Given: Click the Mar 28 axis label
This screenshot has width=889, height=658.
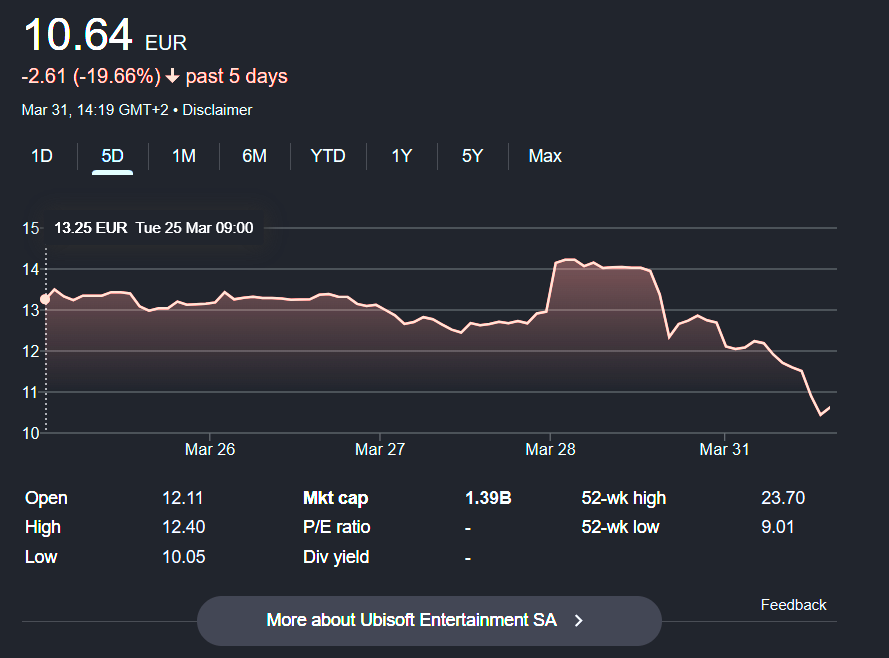Looking at the screenshot, I should pos(550,449).
